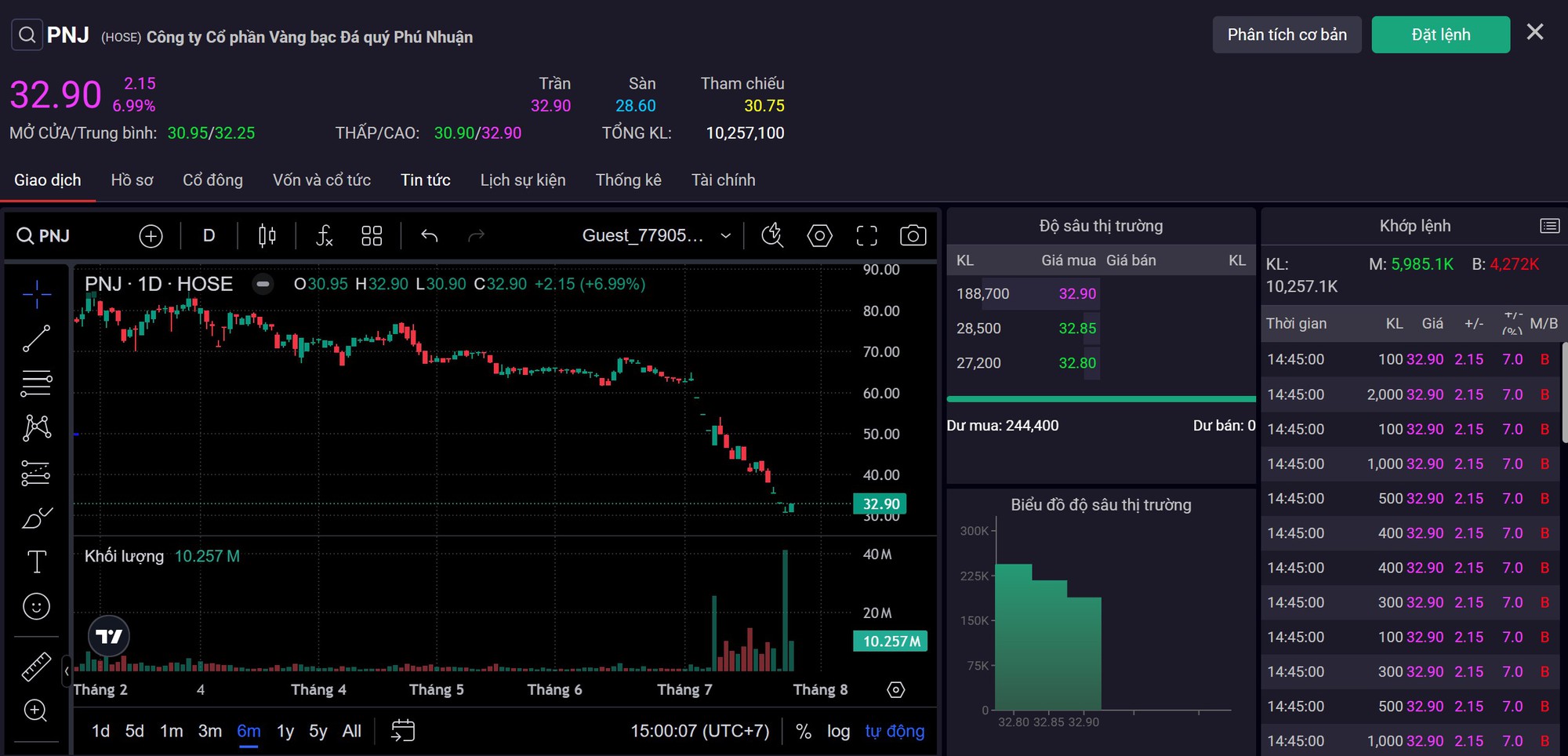Enter fullscreen chart mode
The height and width of the screenshot is (756, 1568).
point(866,235)
